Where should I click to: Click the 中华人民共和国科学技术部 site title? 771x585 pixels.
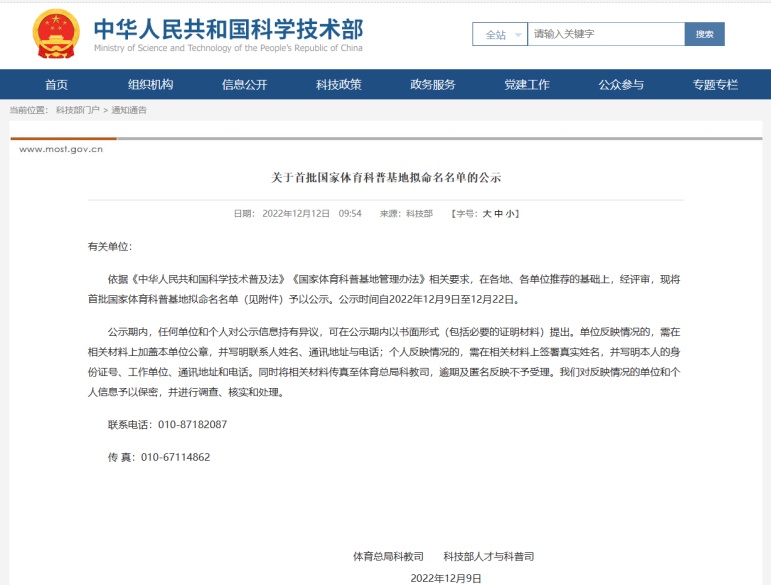228,28
